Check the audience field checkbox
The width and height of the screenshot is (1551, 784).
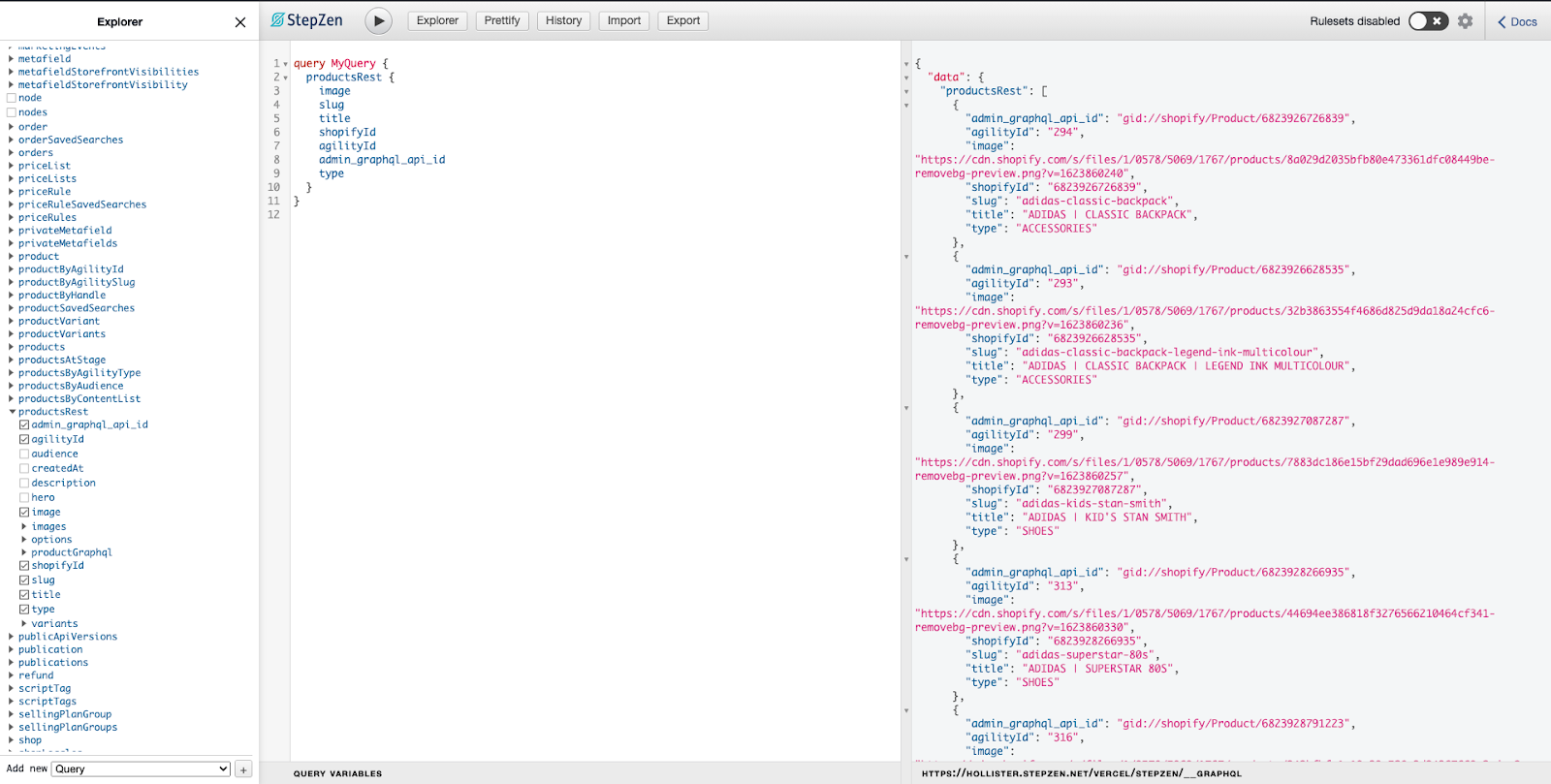pos(24,454)
